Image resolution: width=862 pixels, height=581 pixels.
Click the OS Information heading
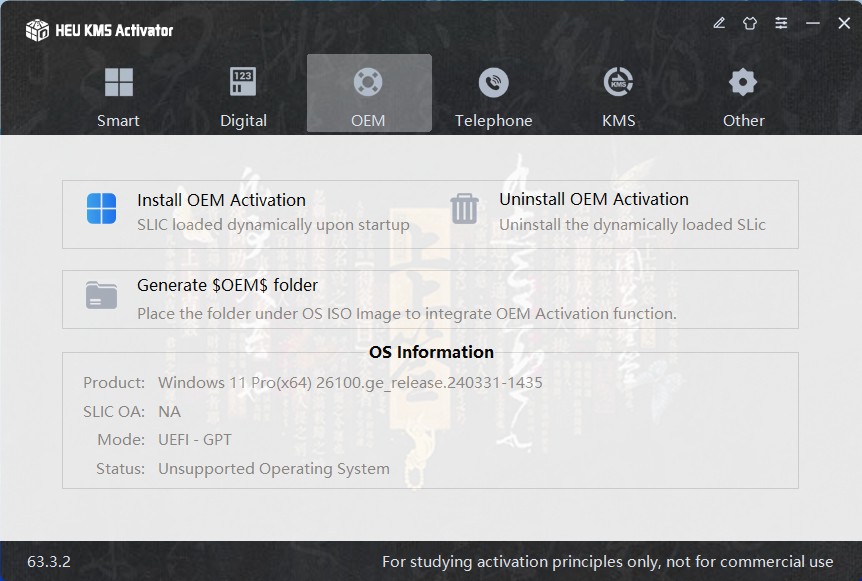(x=431, y=352)
